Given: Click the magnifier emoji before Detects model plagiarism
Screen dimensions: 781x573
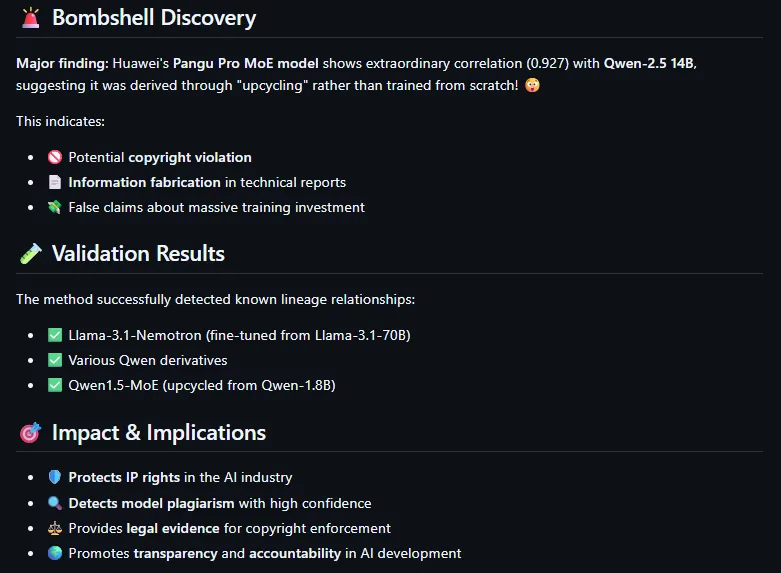Looking at the screenshot, I should click(55, 503).
